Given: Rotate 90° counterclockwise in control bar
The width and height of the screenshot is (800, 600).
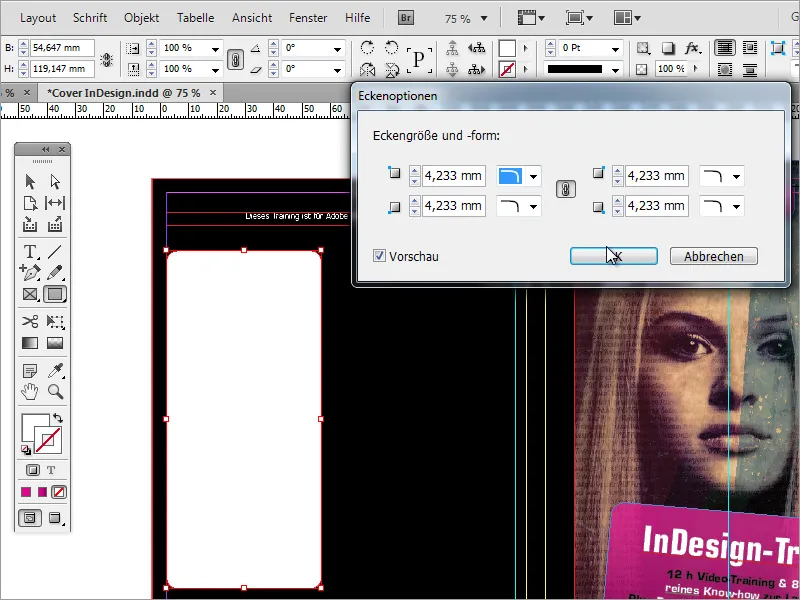Looking at the screenshot, I should [x=391, y=48].
